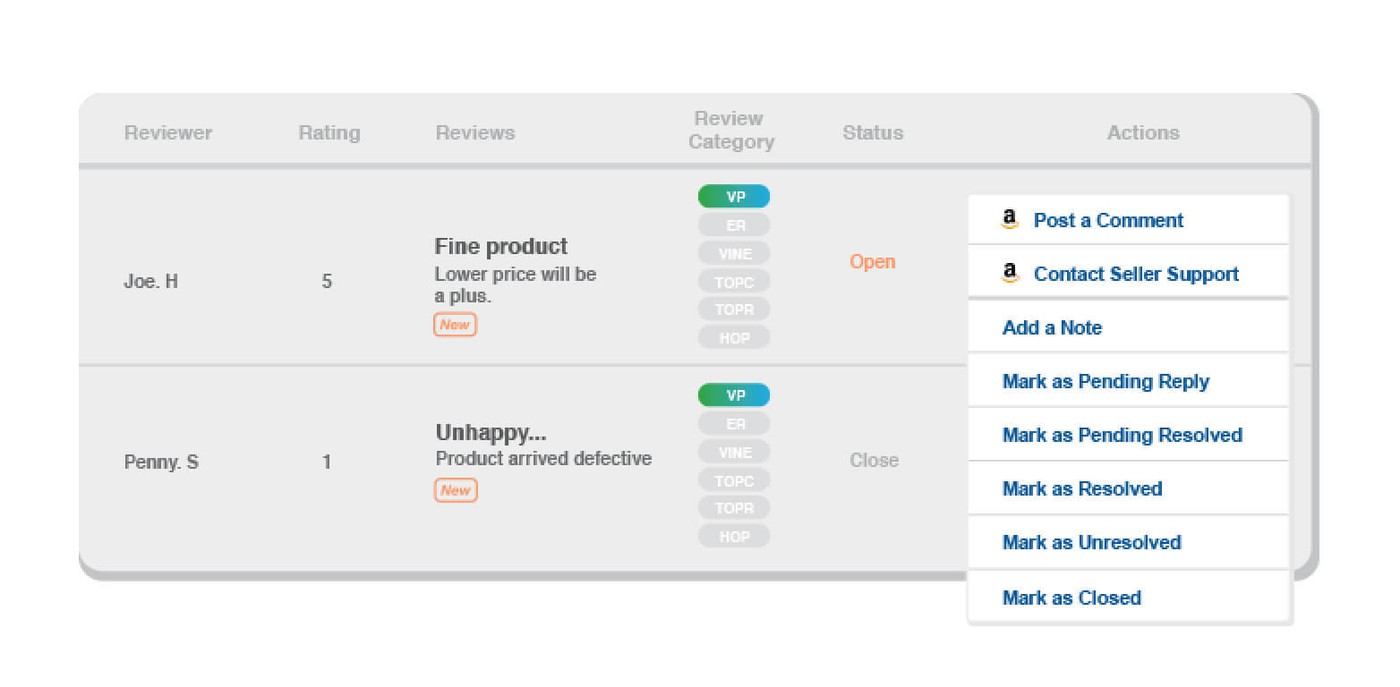The width and height of the screenshot is (1400, 687).
Task: Toggle the TOPC badge in Penny. S's row
Action: pos(734,481)
